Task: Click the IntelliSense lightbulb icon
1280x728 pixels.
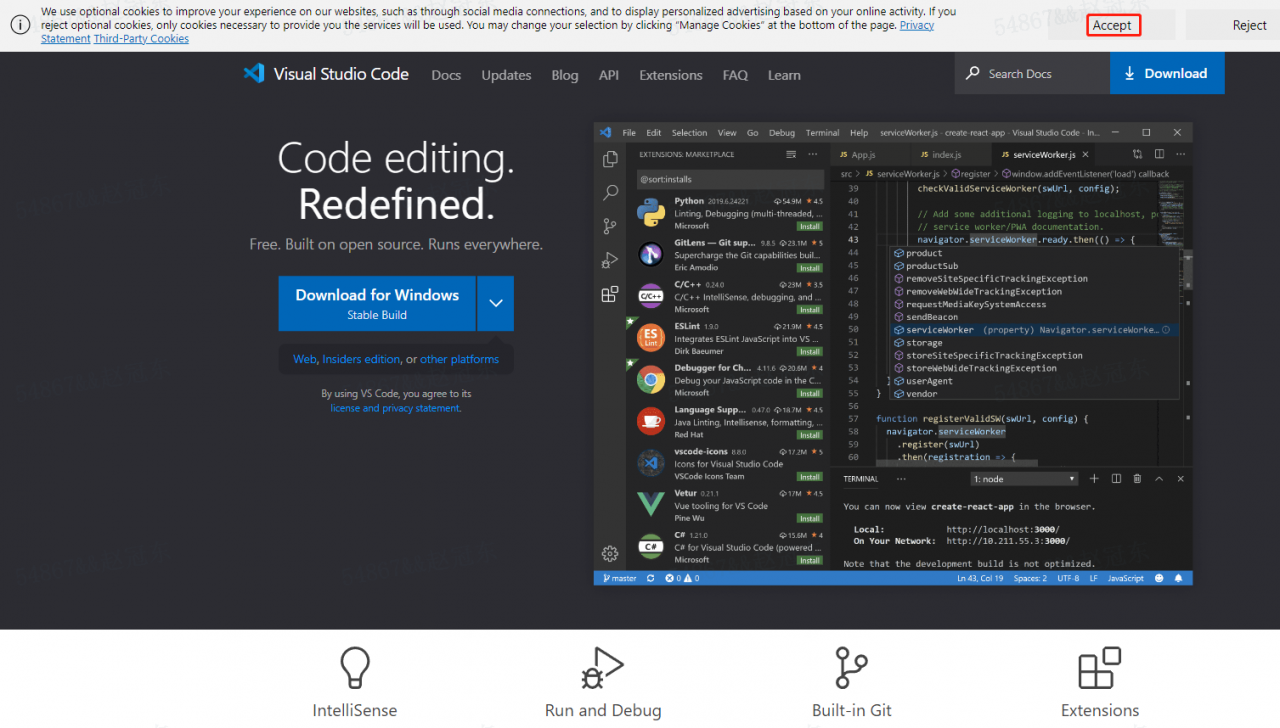Action: pyautogui.click(x=355, y=667)
